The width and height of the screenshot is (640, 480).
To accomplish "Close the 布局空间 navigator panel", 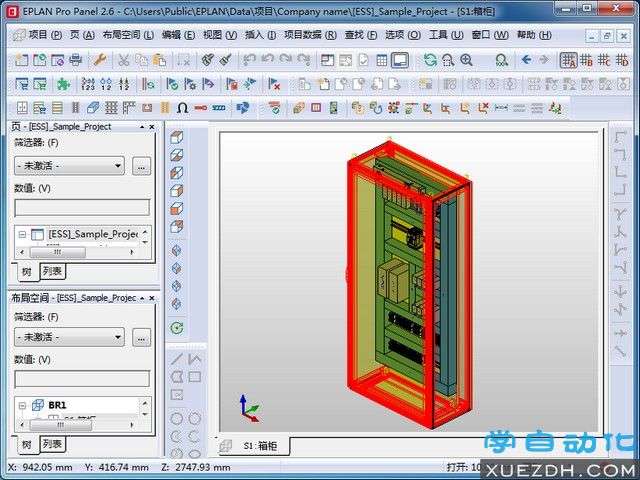I will coord(151,298).
